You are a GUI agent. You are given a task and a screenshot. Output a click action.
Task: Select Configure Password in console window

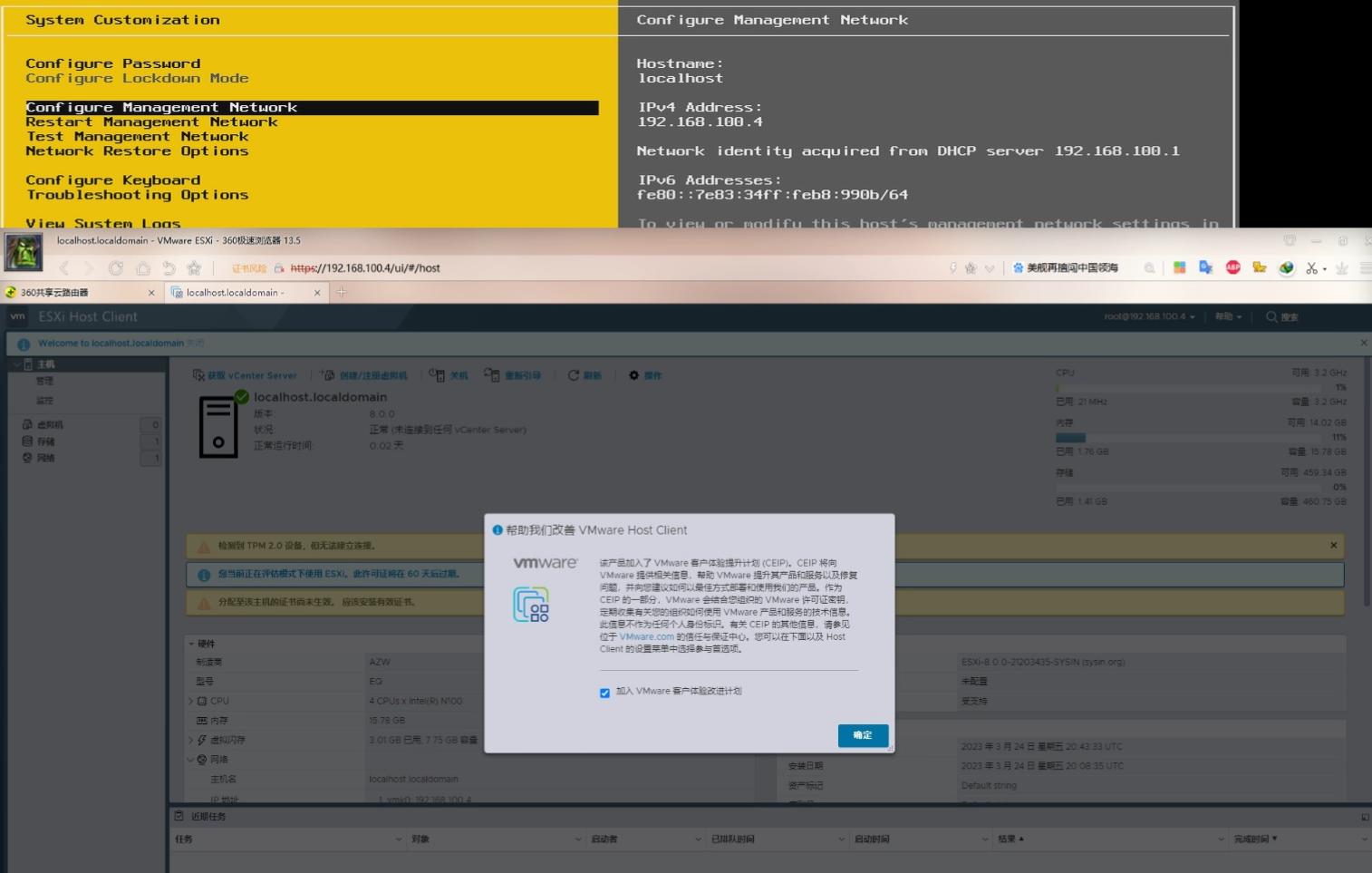click(113, 63)
